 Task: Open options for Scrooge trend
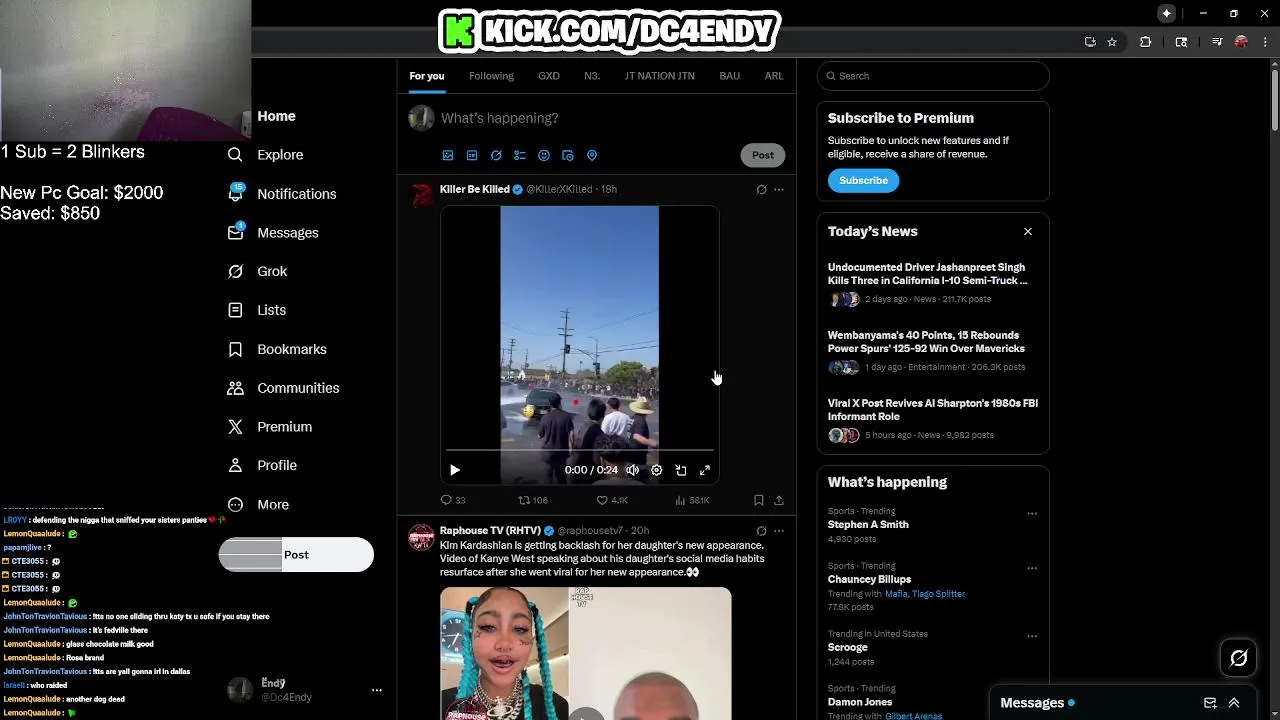point(1032,636)
